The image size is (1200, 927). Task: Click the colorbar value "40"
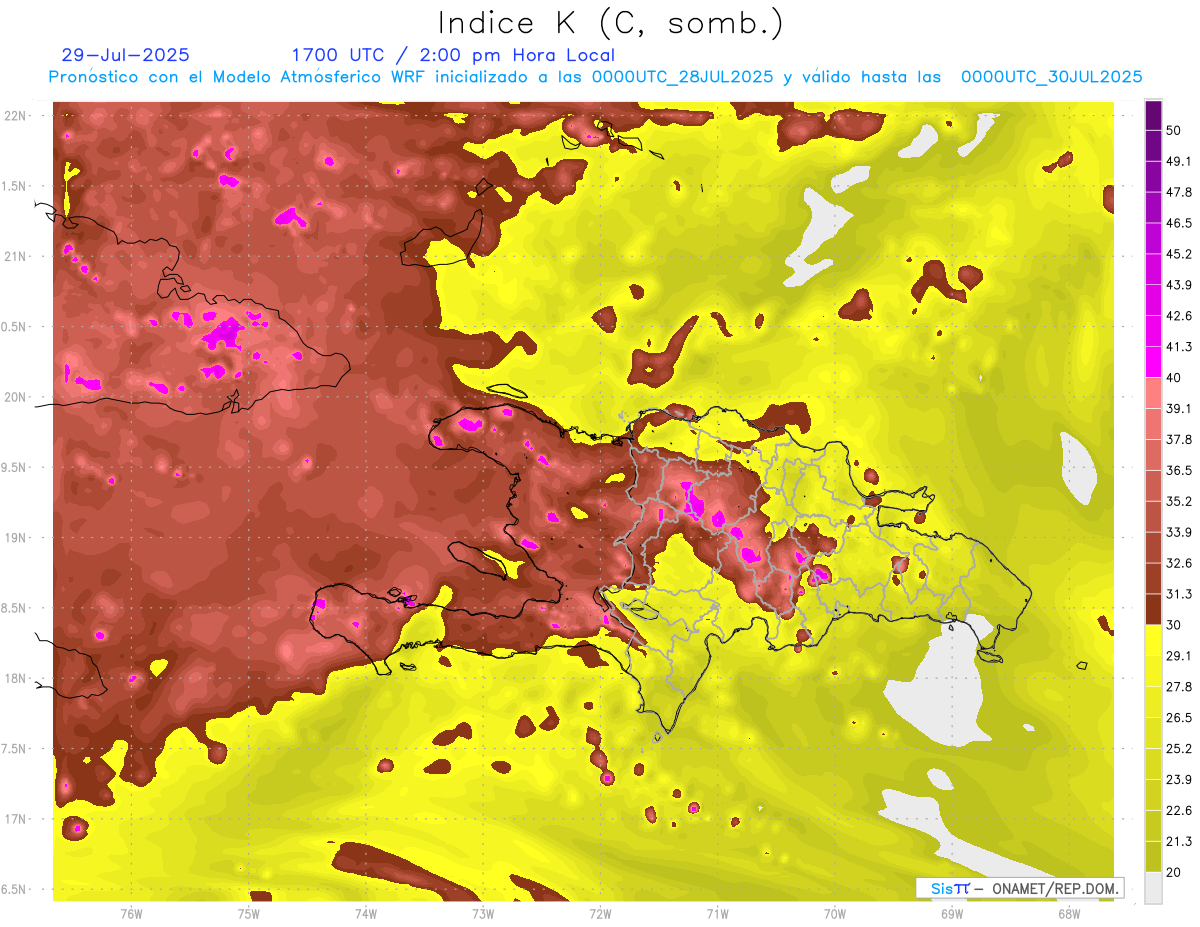point(1175,378)
